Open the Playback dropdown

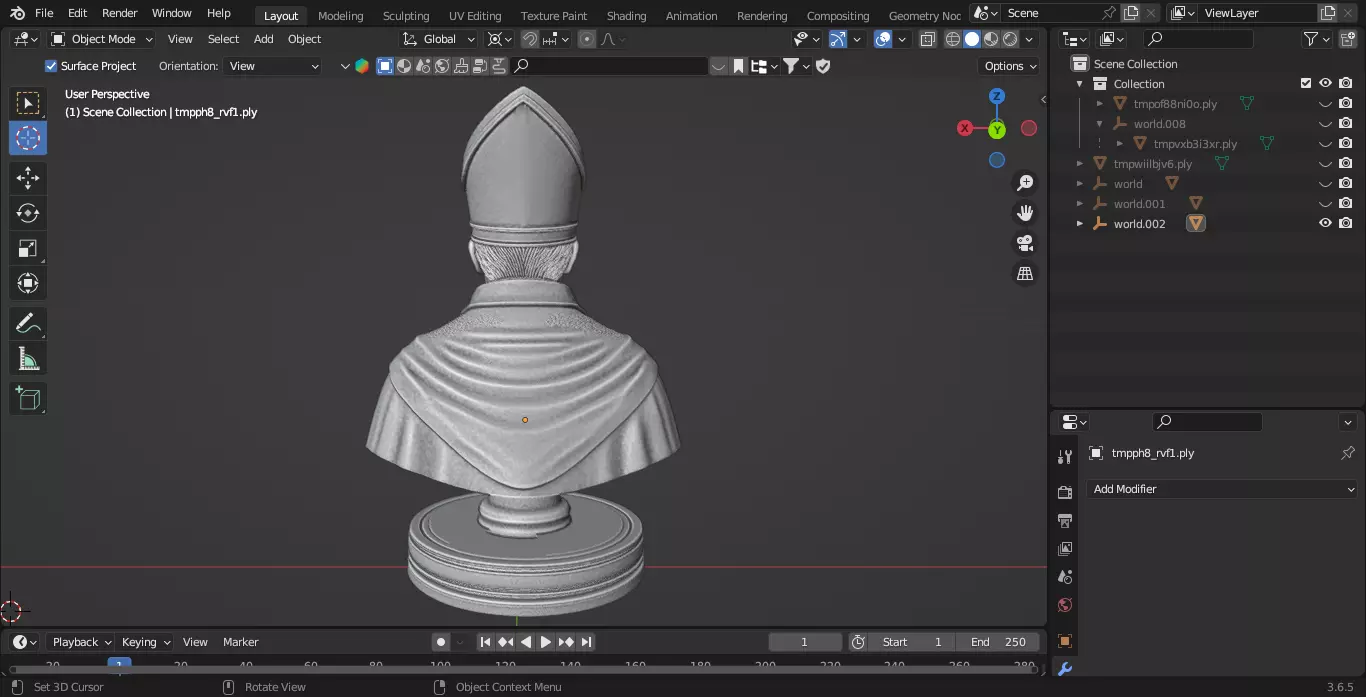(81, 642)
